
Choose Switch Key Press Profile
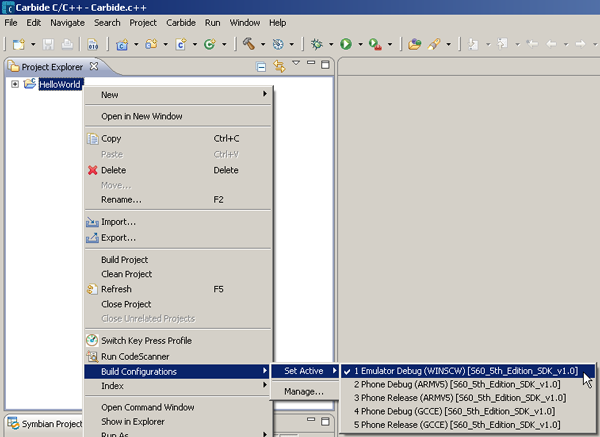point(178,341)
